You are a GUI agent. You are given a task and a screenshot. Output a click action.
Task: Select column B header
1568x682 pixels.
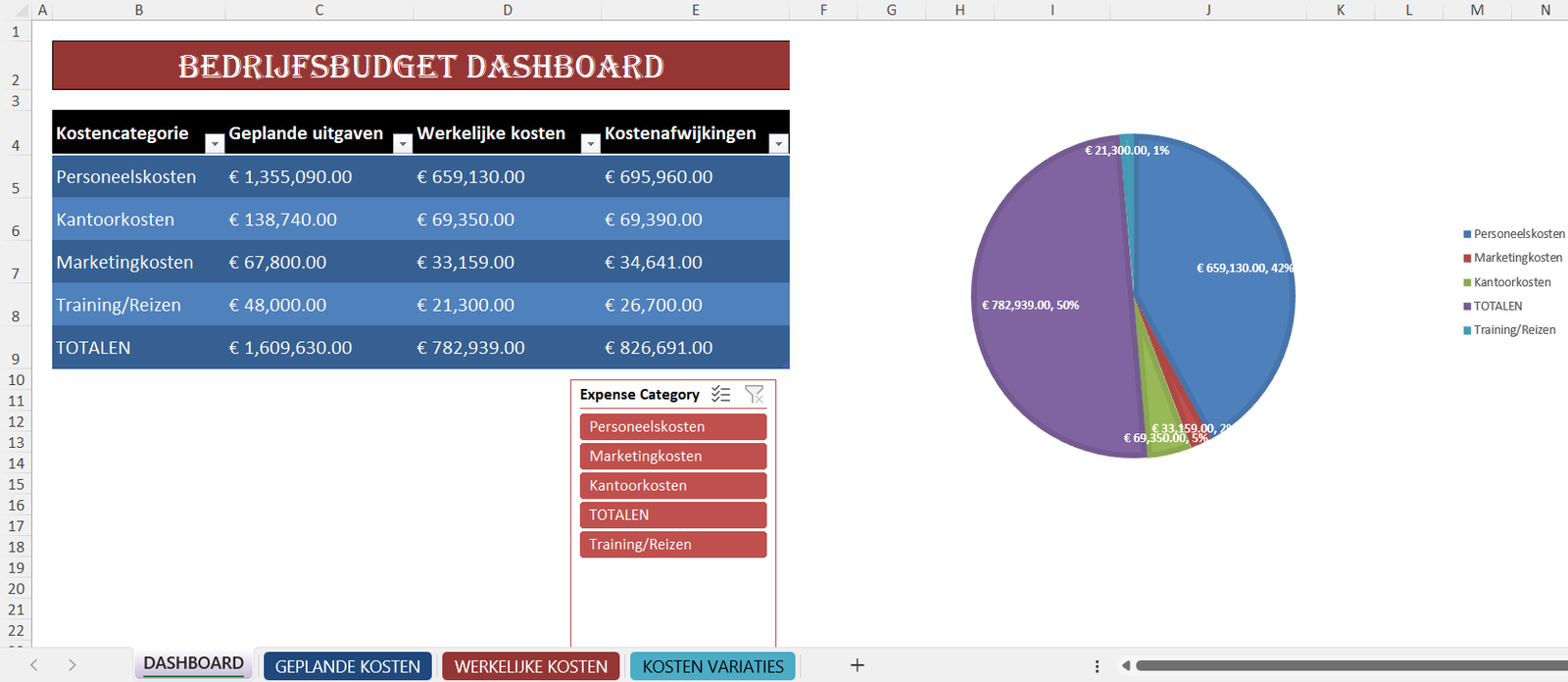pos(139,10)
